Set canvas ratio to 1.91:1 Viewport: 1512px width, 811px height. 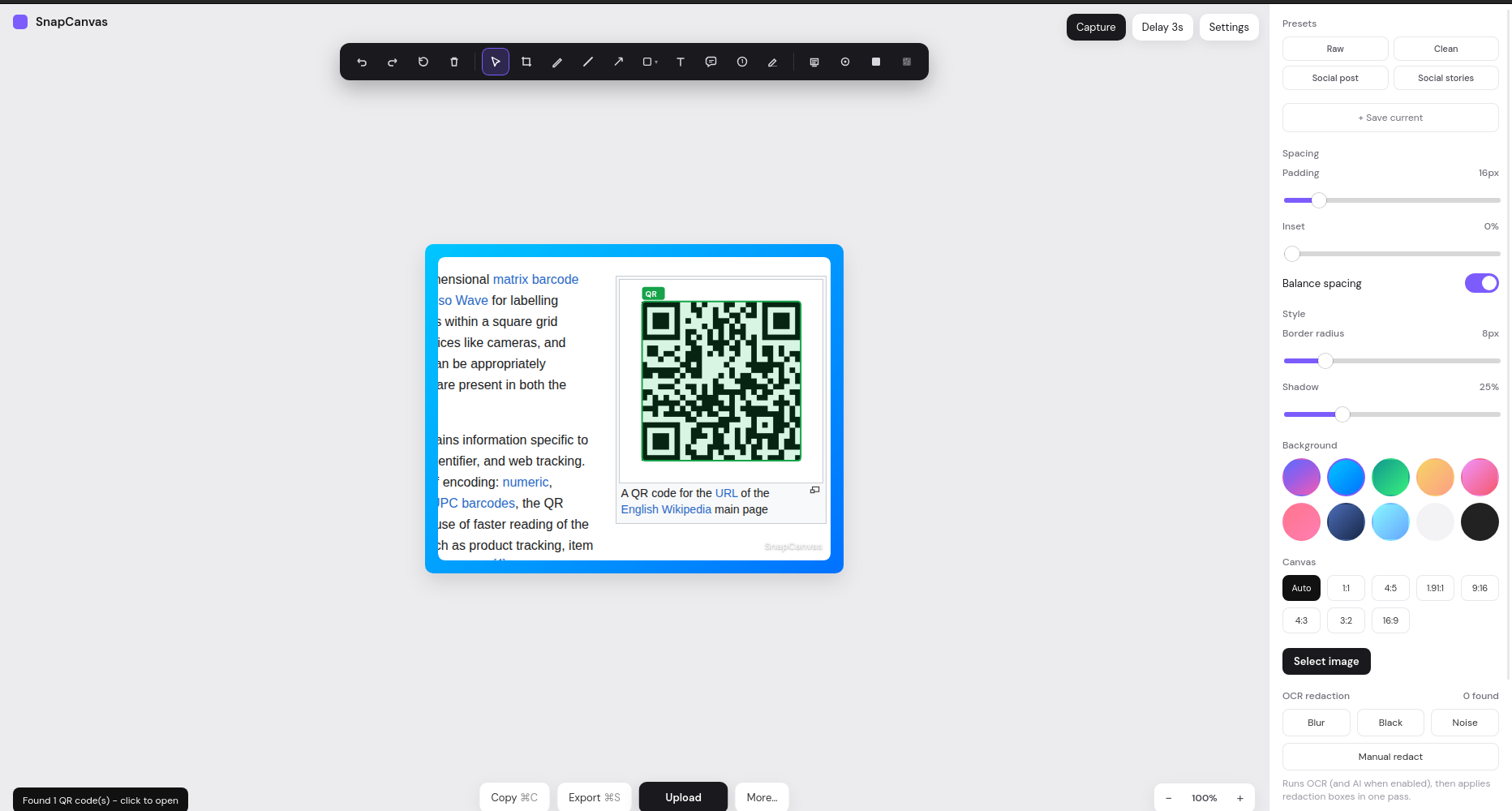(x=1435, y=588)
